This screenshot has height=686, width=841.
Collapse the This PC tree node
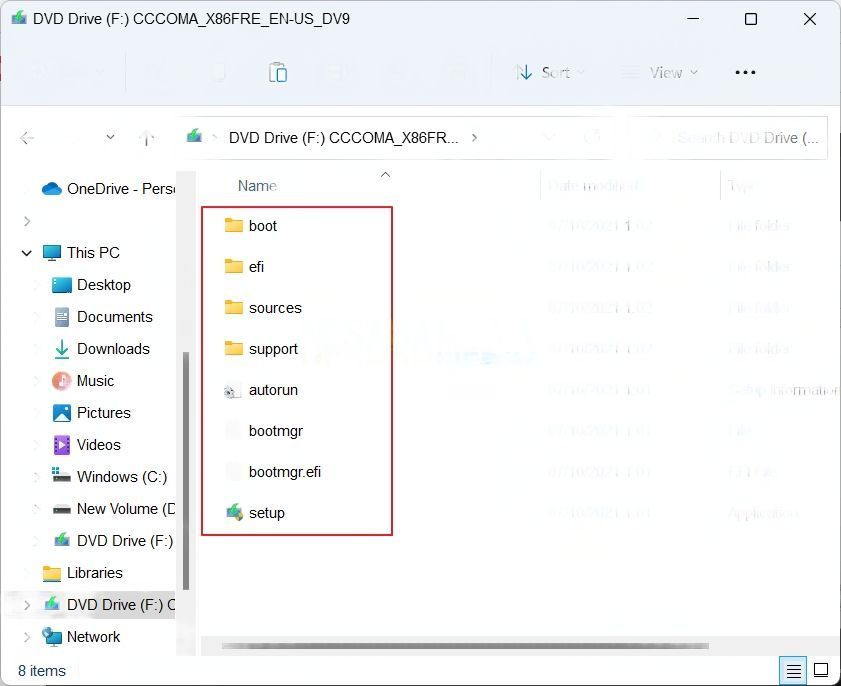tap(26, 253)
